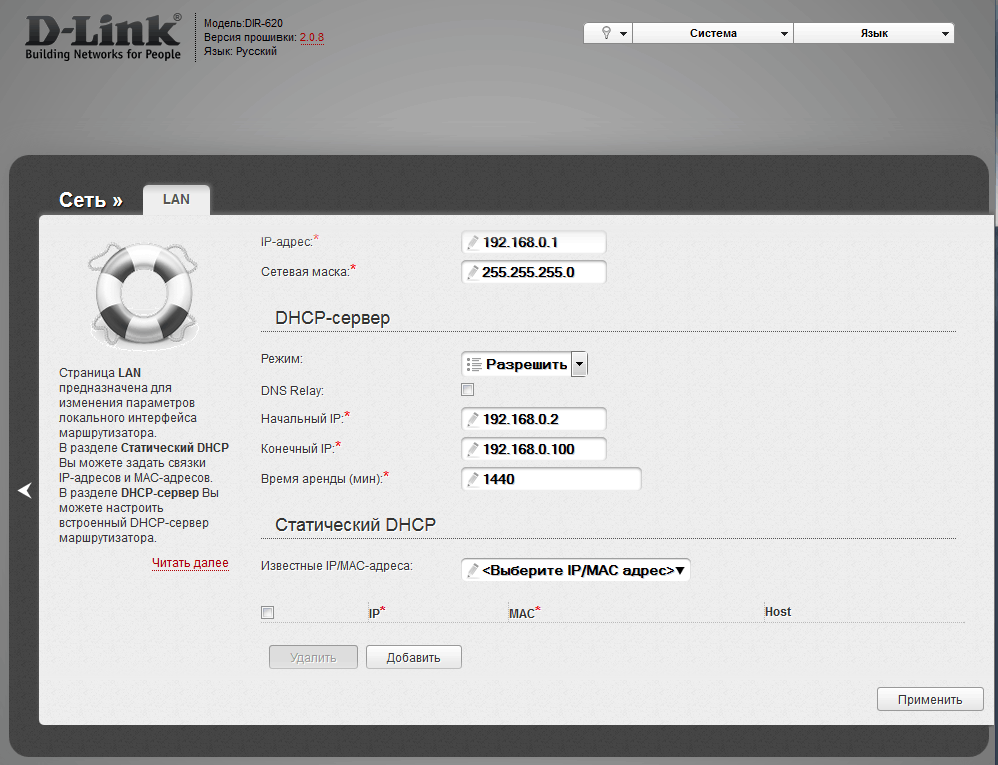Expand the Режим dropdown arrow
Viewport: 998px width, 765px height.
click(x=579, y=364)
